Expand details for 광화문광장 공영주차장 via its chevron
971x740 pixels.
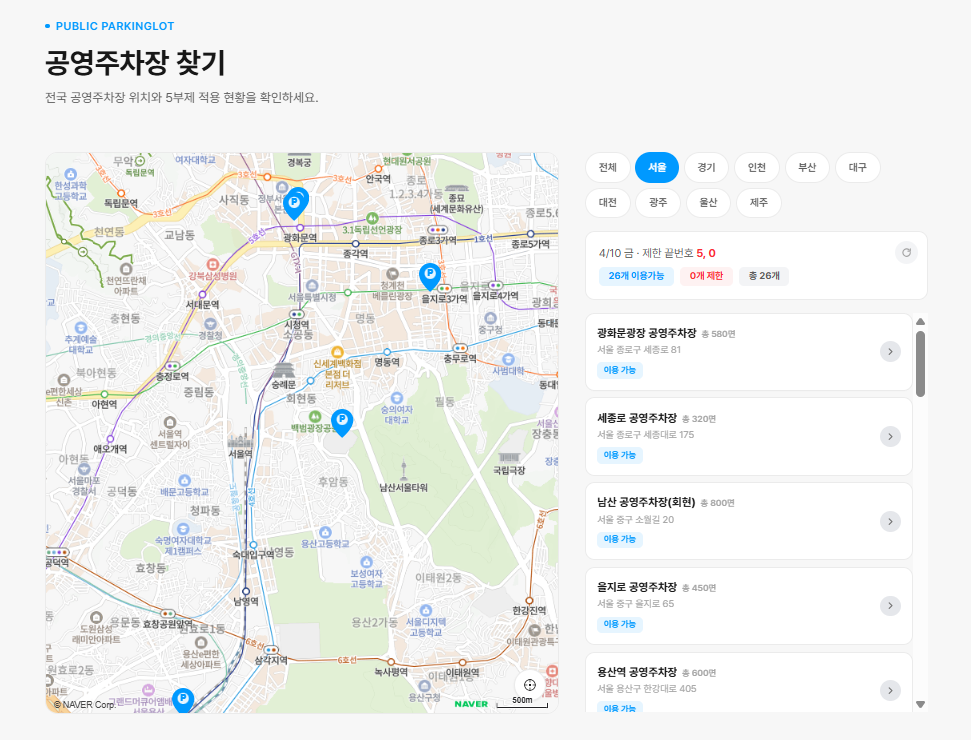coord(889,351)
